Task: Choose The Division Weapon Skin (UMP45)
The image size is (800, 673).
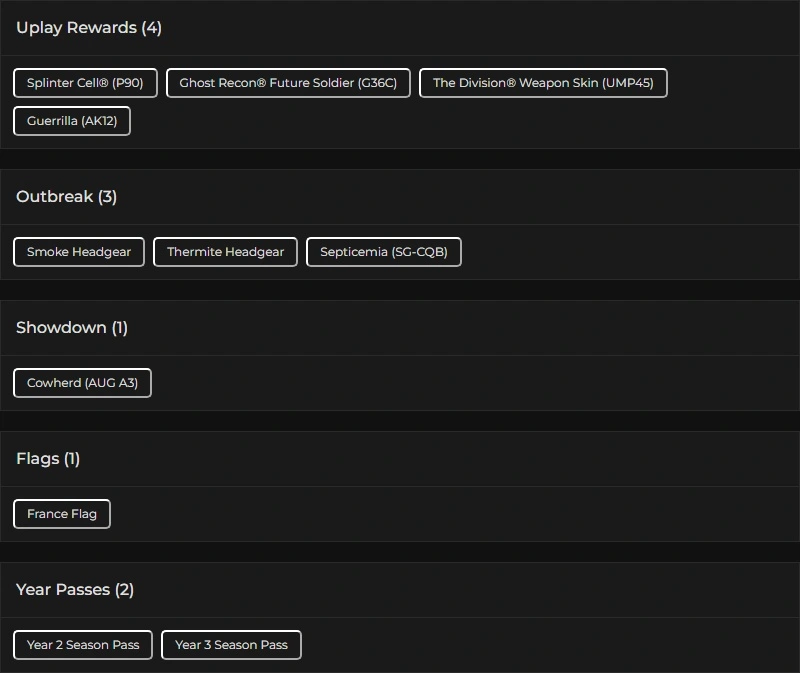Action: (x=543, y=83)
